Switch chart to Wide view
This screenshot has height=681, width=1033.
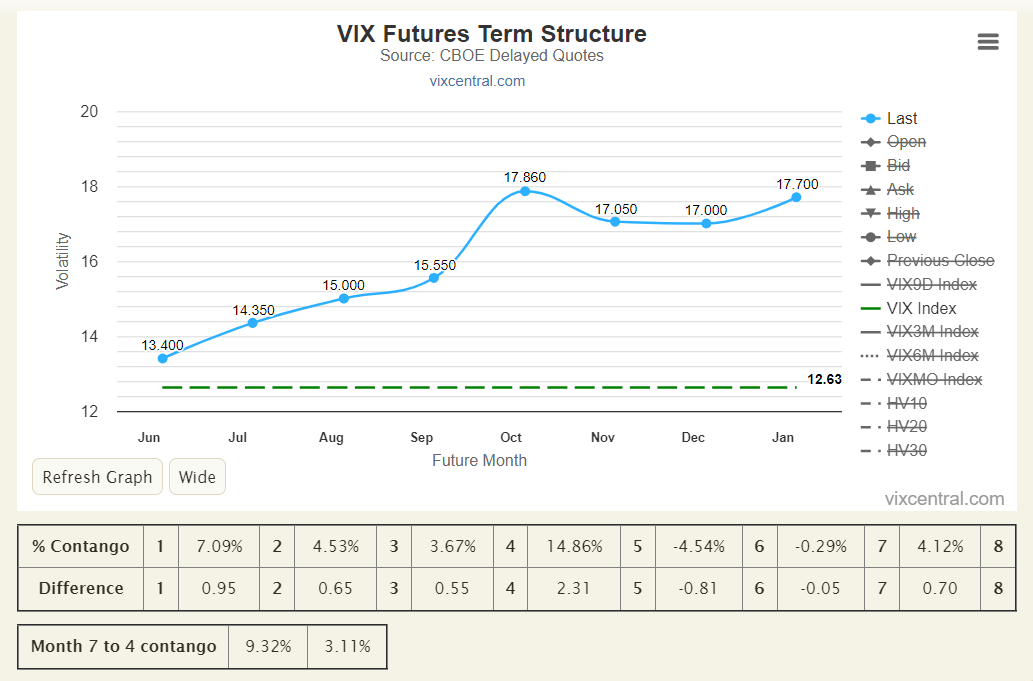point(198,477)
